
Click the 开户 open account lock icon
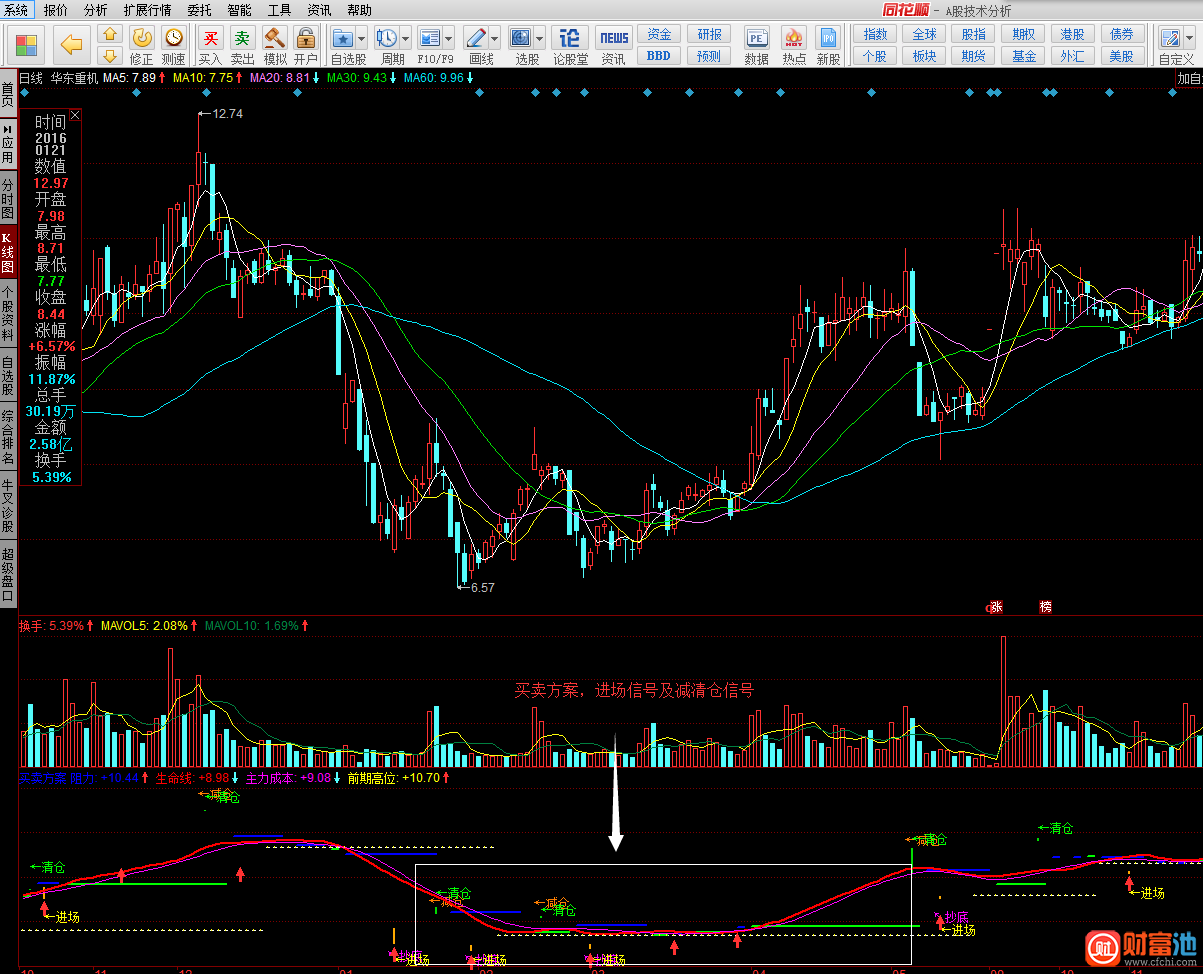click(306, 38)
